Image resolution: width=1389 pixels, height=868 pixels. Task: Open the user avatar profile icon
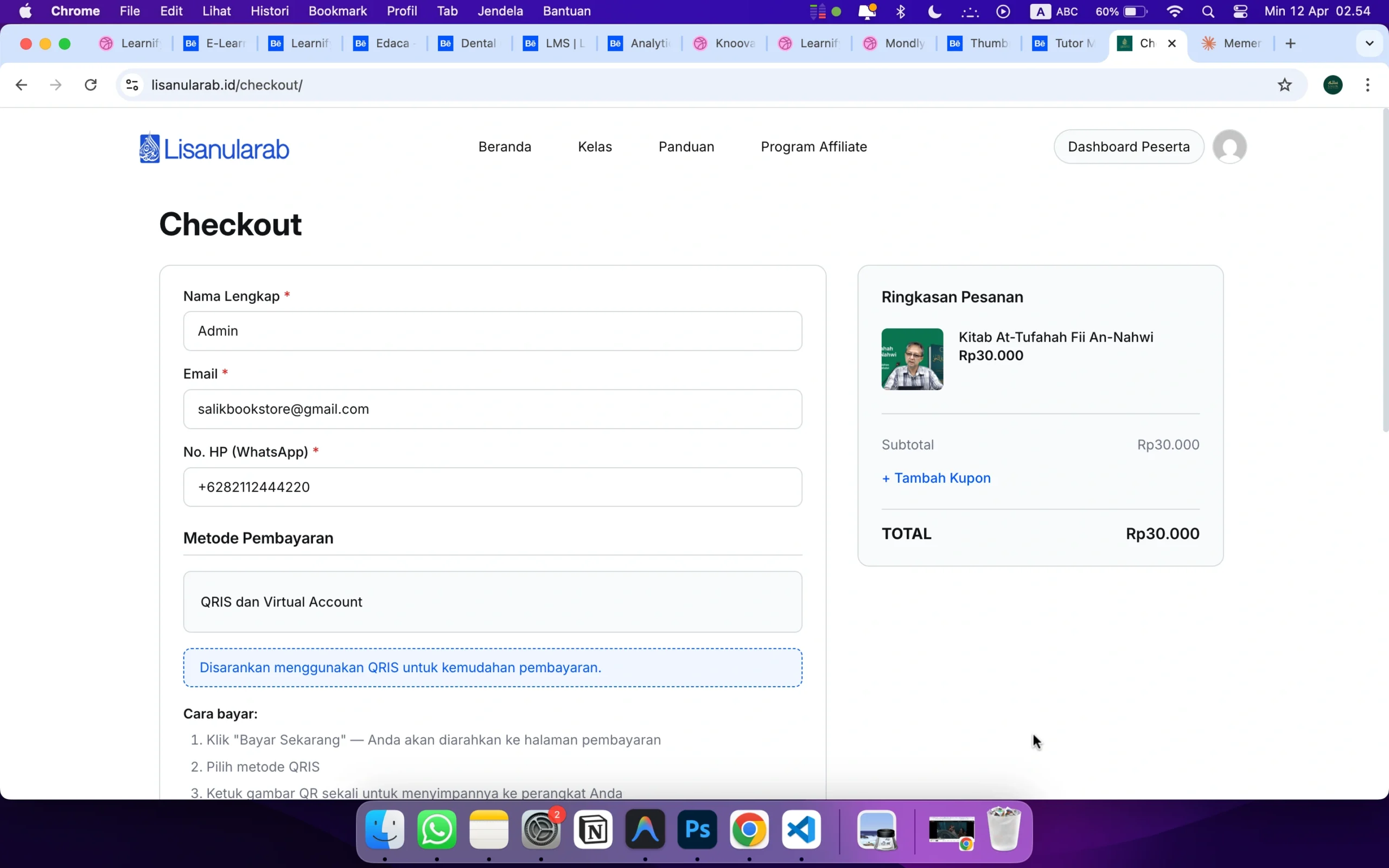1229,147
